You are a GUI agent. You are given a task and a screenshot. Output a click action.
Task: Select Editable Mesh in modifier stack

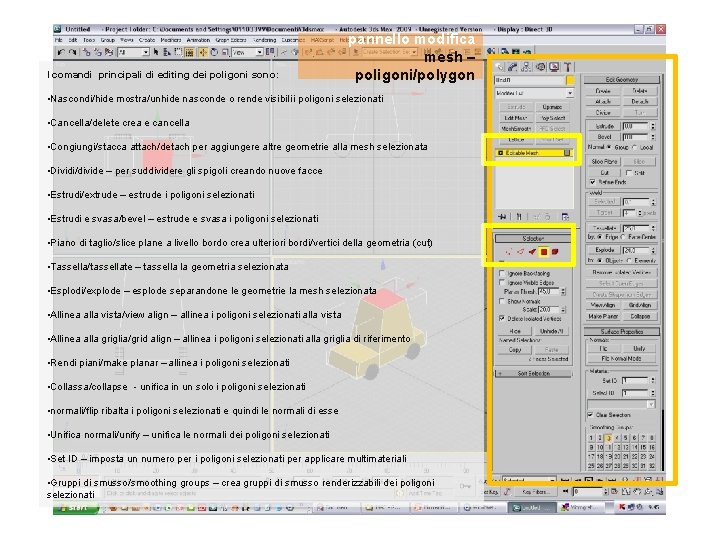click(x=534, y=153)
